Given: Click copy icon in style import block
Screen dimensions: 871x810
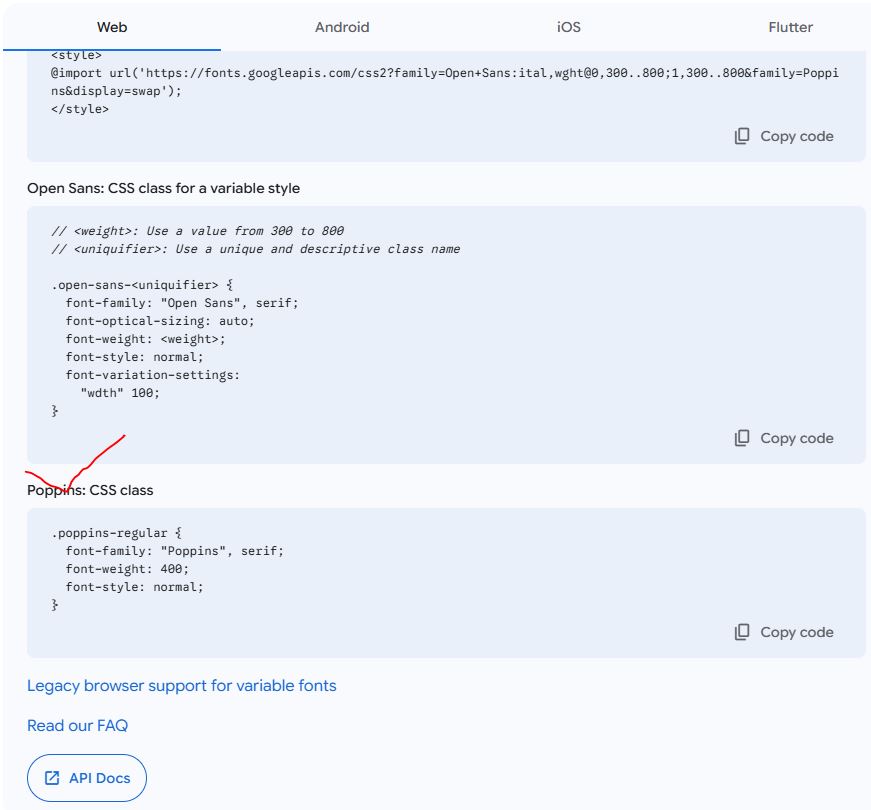Looking at the screenshot, I should pyautogui.click(x=742, y=136).
